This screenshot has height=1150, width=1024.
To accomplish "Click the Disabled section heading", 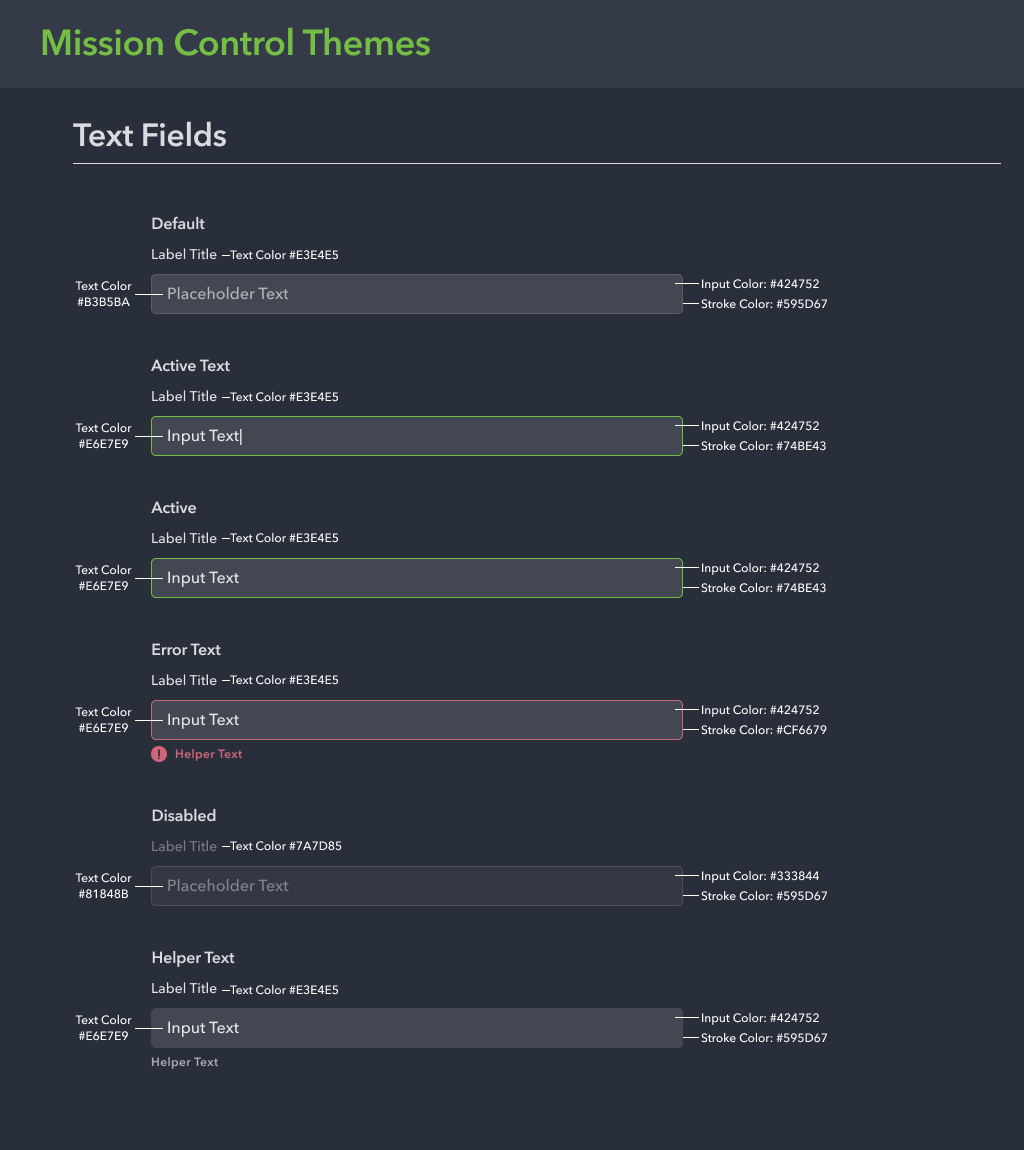I will 184,816.
